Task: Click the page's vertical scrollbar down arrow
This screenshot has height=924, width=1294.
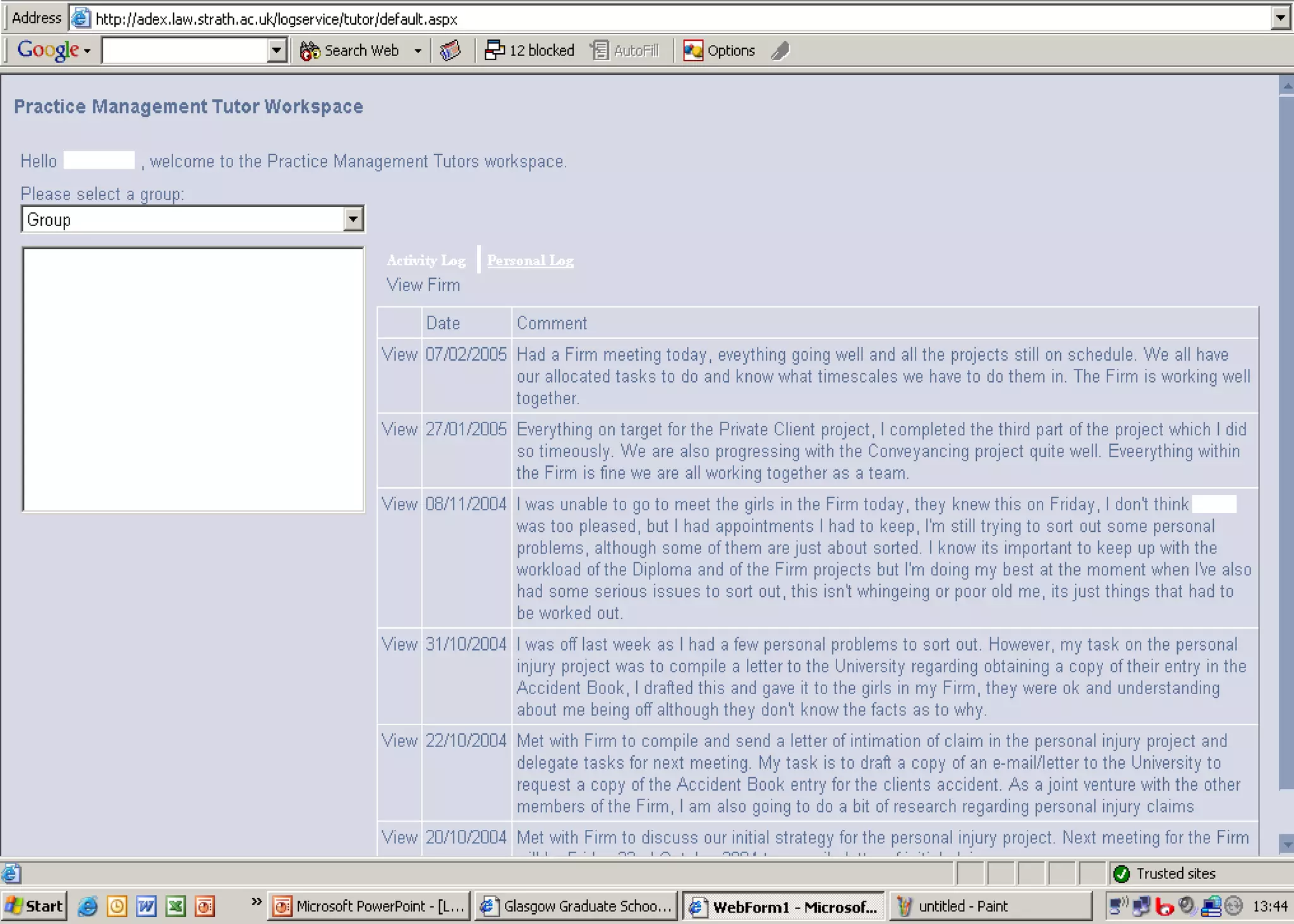Action: click(x=1286, y=843)
